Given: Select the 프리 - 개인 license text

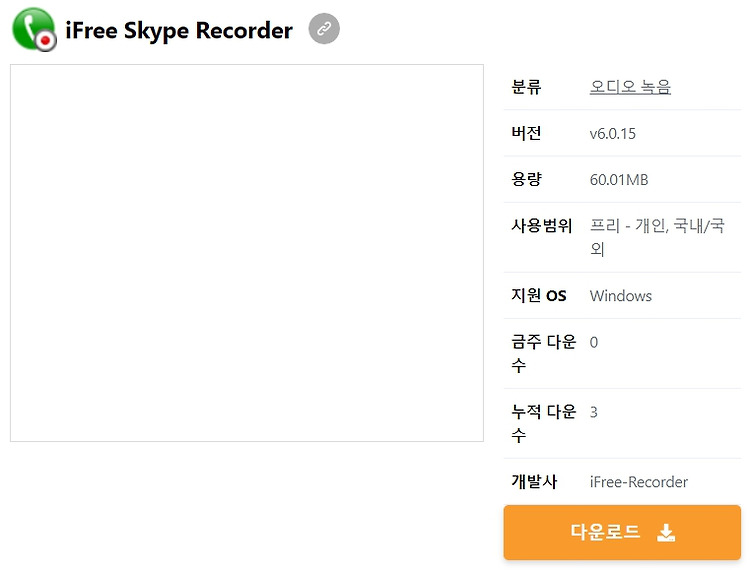Looking at the screenshot, I should point(628,225).
